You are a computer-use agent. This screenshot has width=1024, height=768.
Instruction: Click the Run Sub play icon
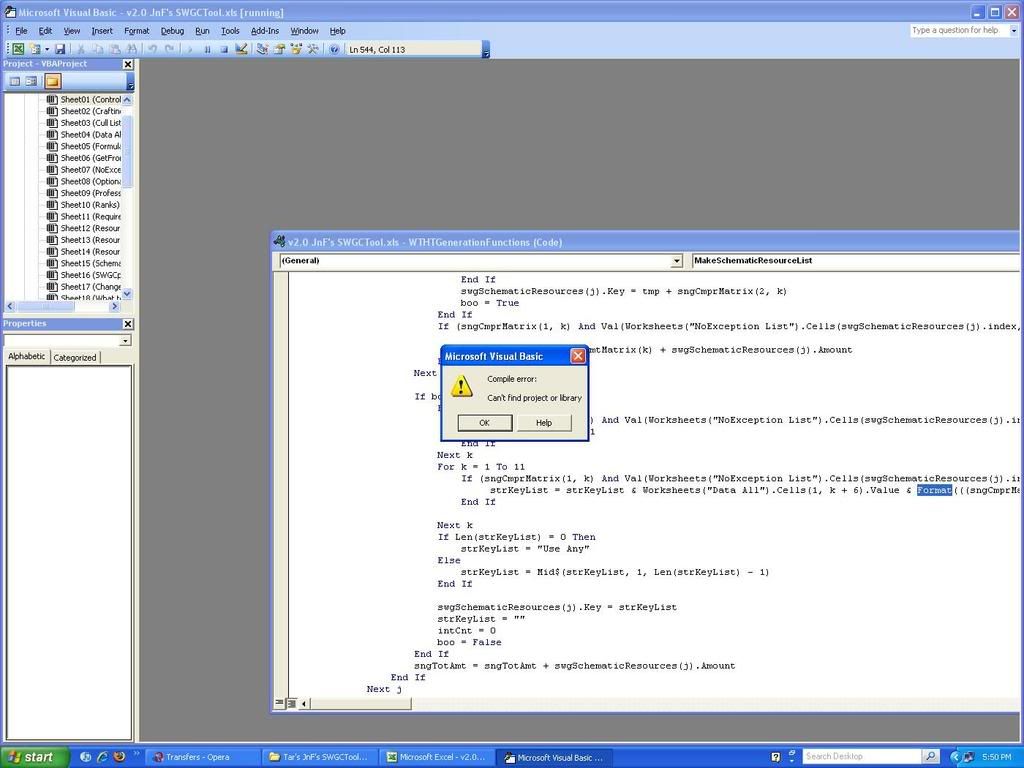[x=190, y=49]
